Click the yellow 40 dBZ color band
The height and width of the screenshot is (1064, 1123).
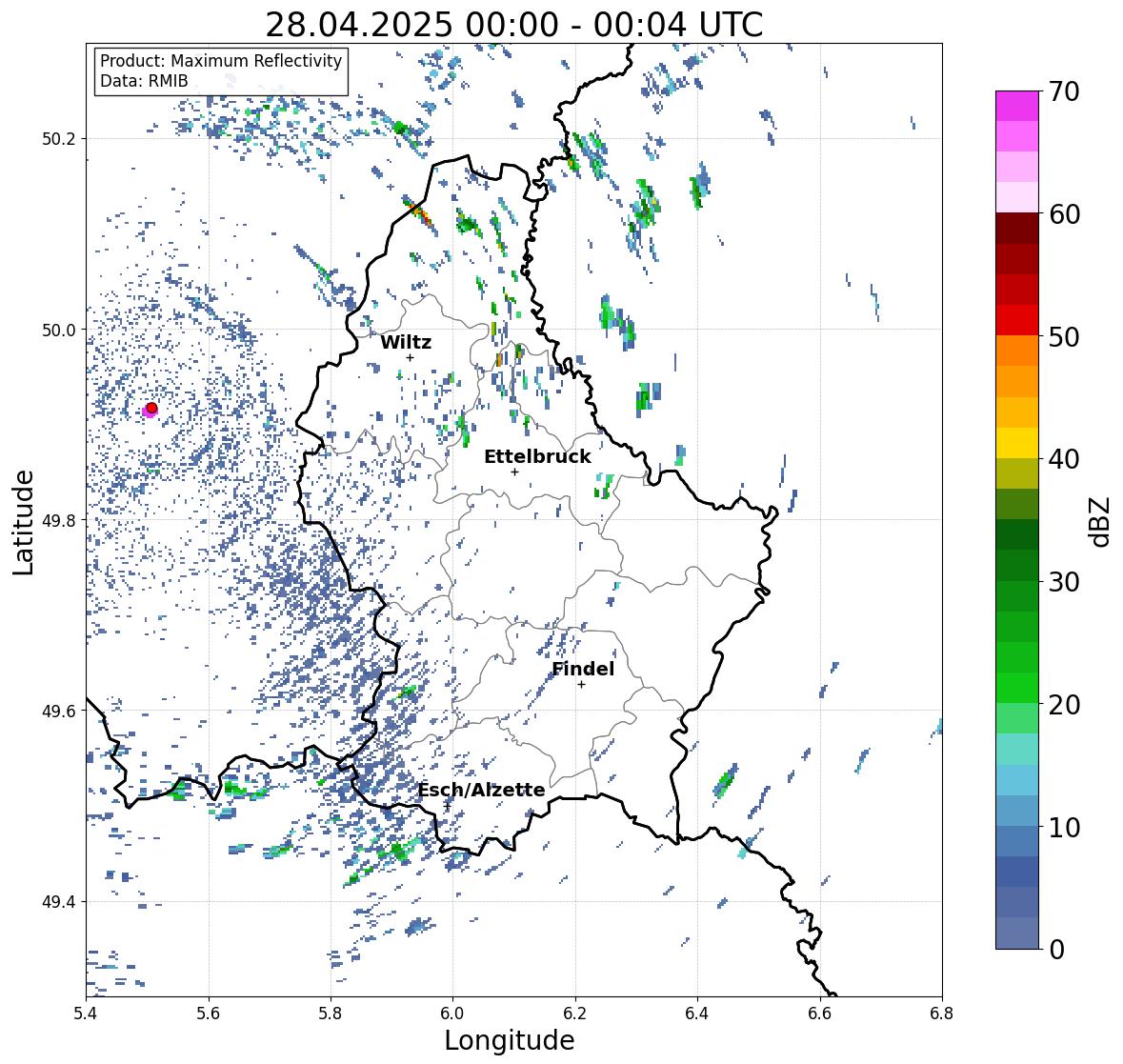(x=1017, y=443)
